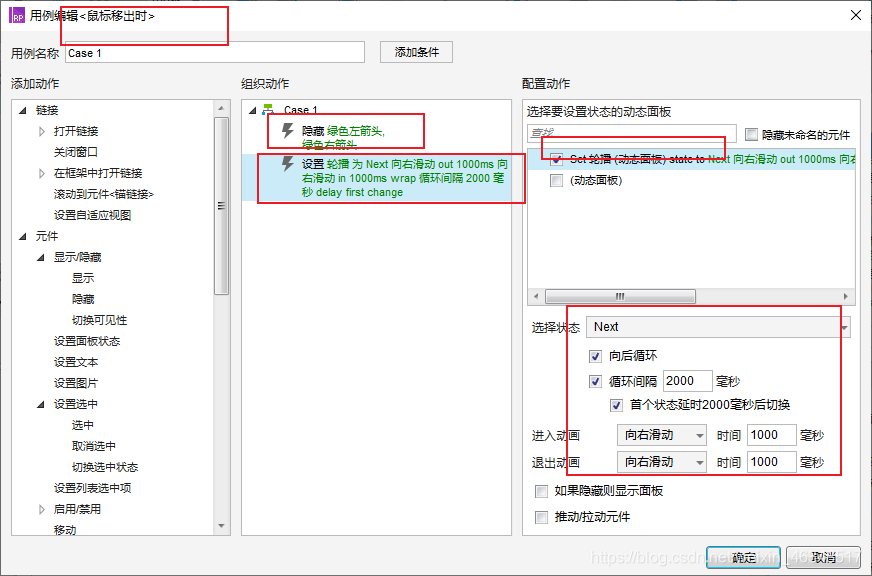Click the Axure RP app icon in title bar
Image resolution: width=872 pixels, height=576 pixels.
17,15
